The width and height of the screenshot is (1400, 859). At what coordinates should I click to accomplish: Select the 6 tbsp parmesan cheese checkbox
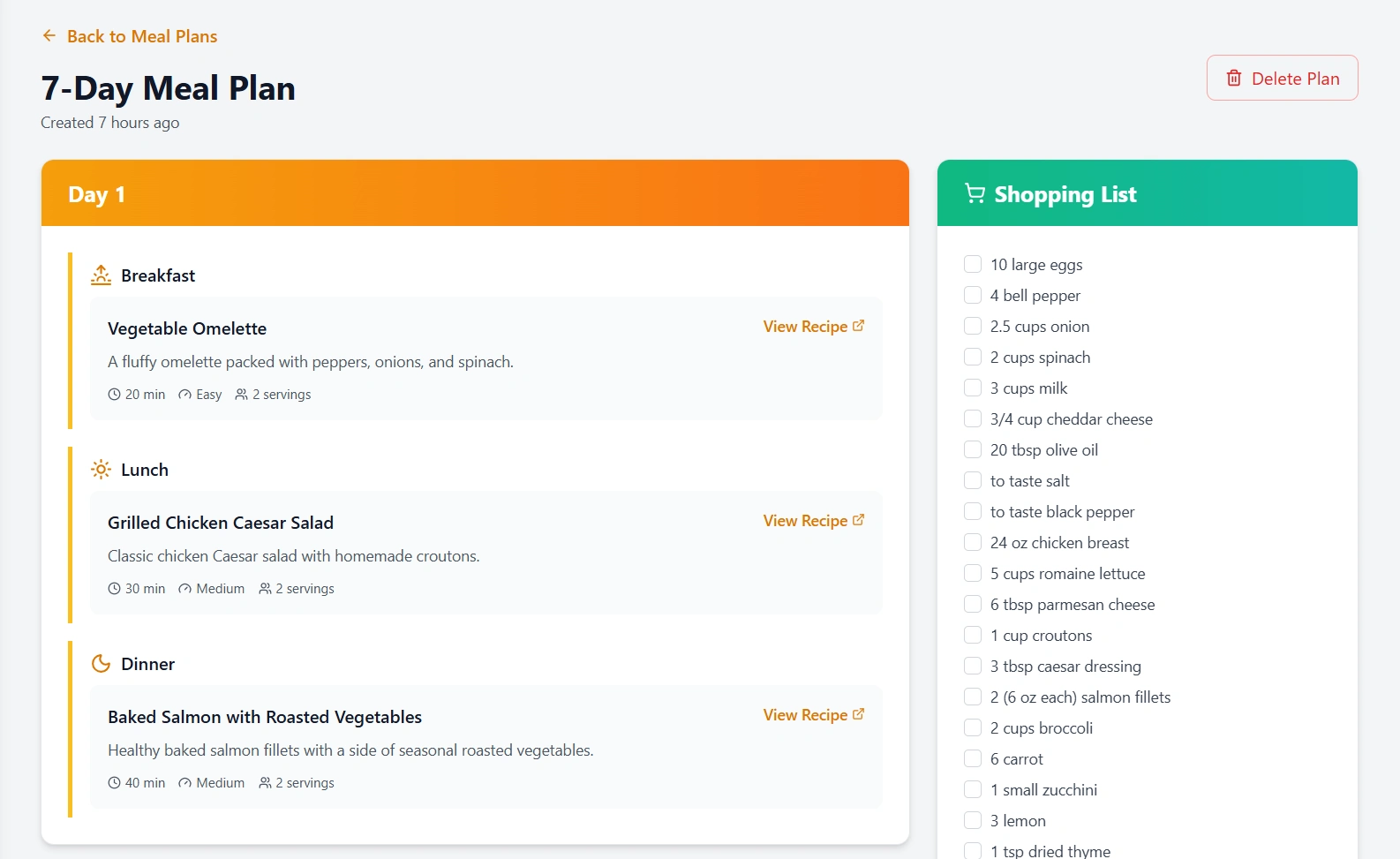pos(973,604)
